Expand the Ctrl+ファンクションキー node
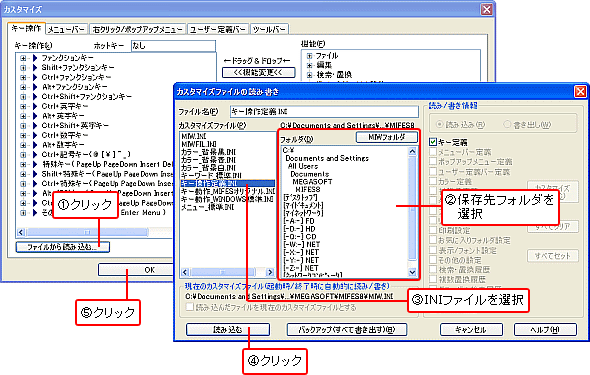This screenshot has width=590, height=375. pos(23,77)
